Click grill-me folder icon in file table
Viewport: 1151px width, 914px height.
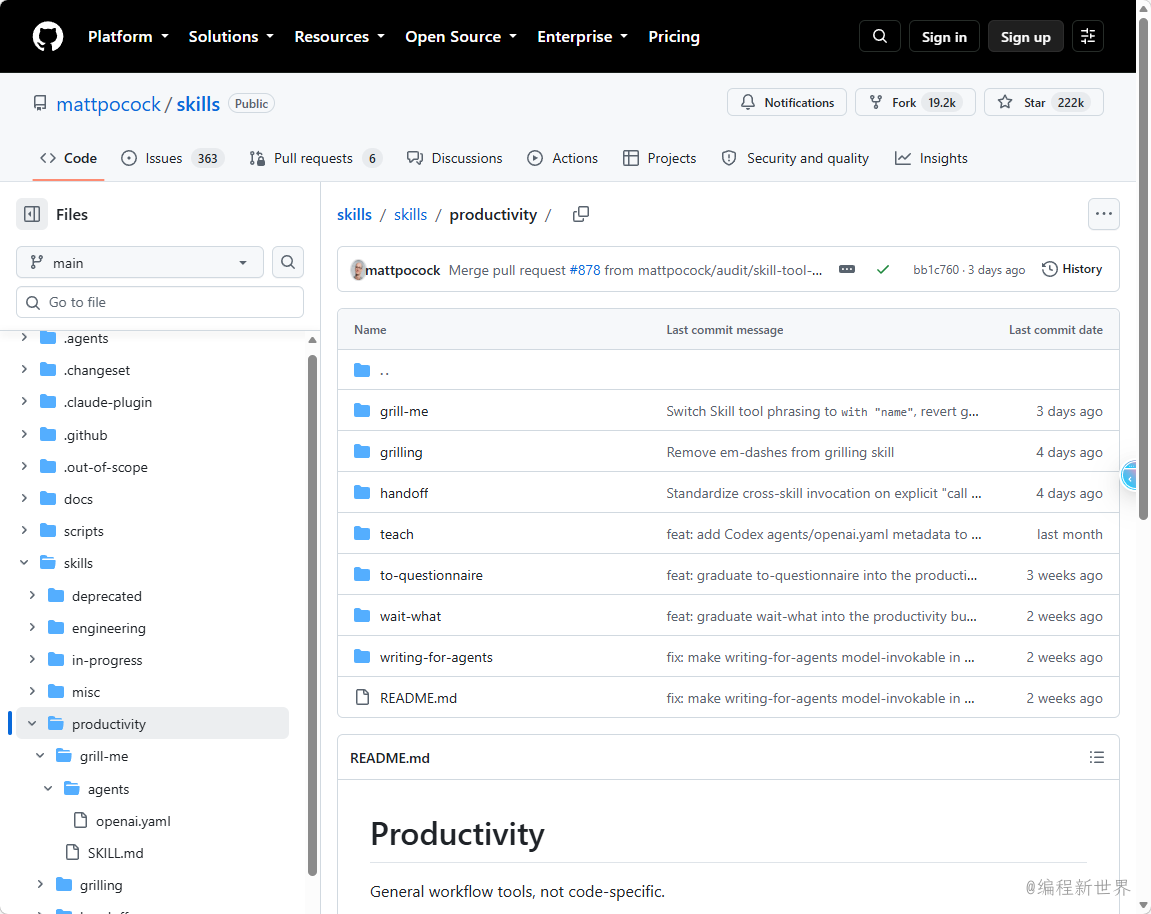point(362,410)
